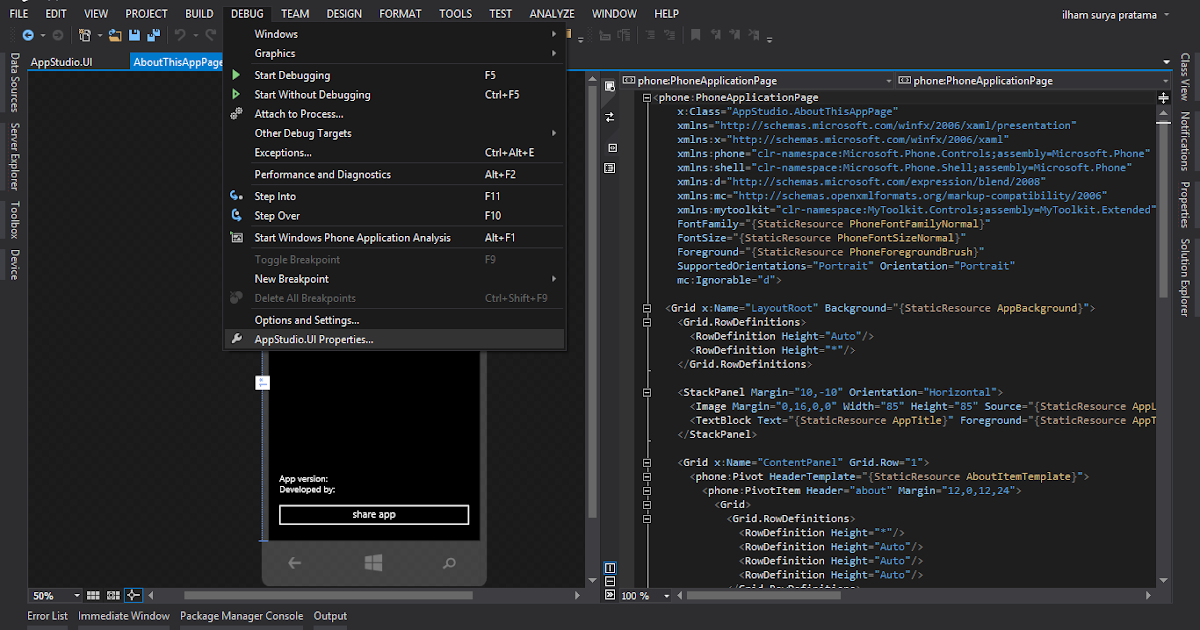Open the TEAM menu
The image size is (1200, 630).
294,13
